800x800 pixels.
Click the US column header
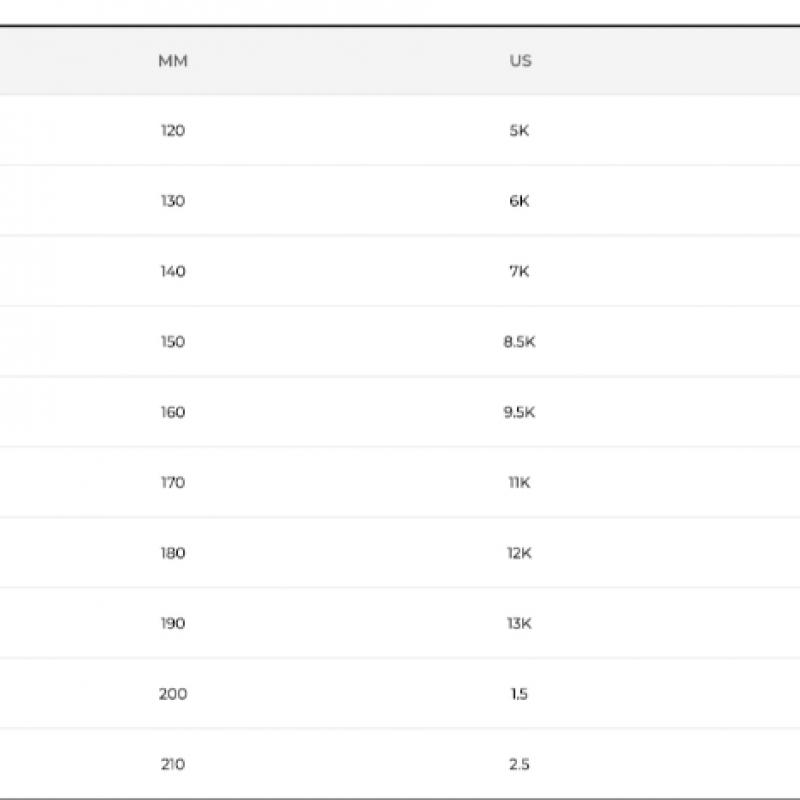(x=520, y=61)
